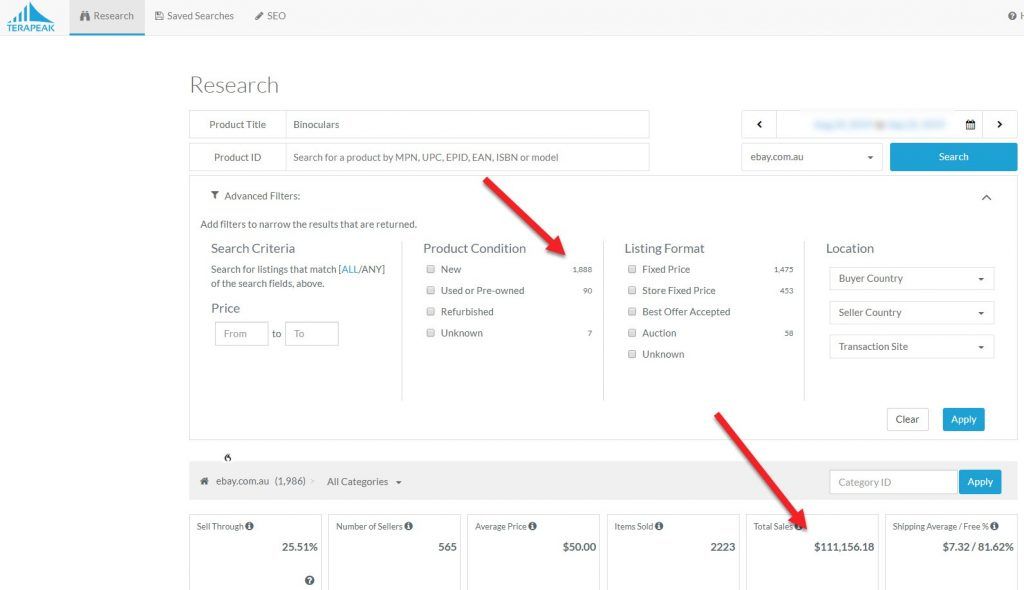Click the blue Search button
This screenshot has height=590, width=1024.
pos(953,157)
